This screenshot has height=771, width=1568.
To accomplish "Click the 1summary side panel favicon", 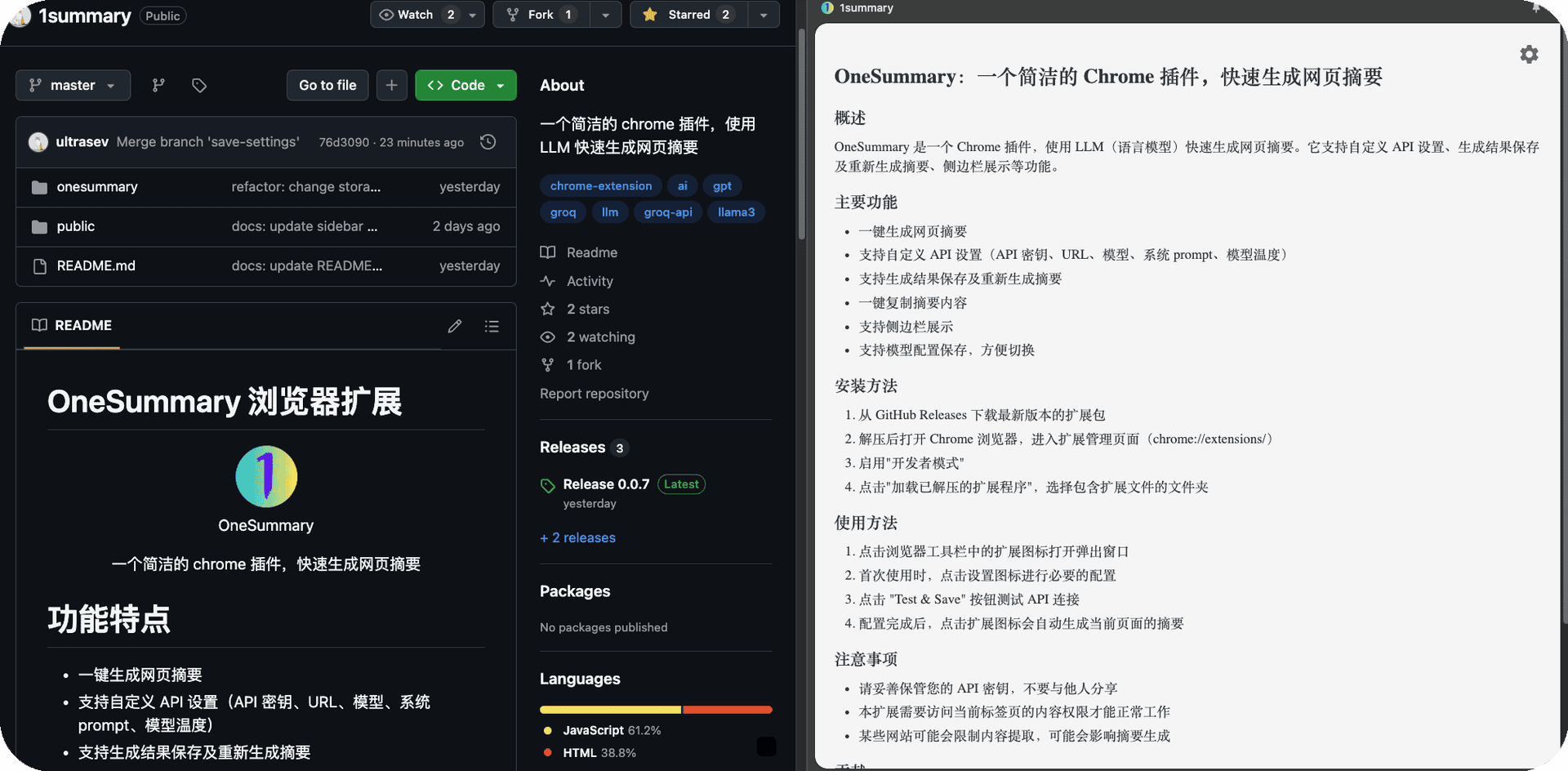I will (827, 8).
